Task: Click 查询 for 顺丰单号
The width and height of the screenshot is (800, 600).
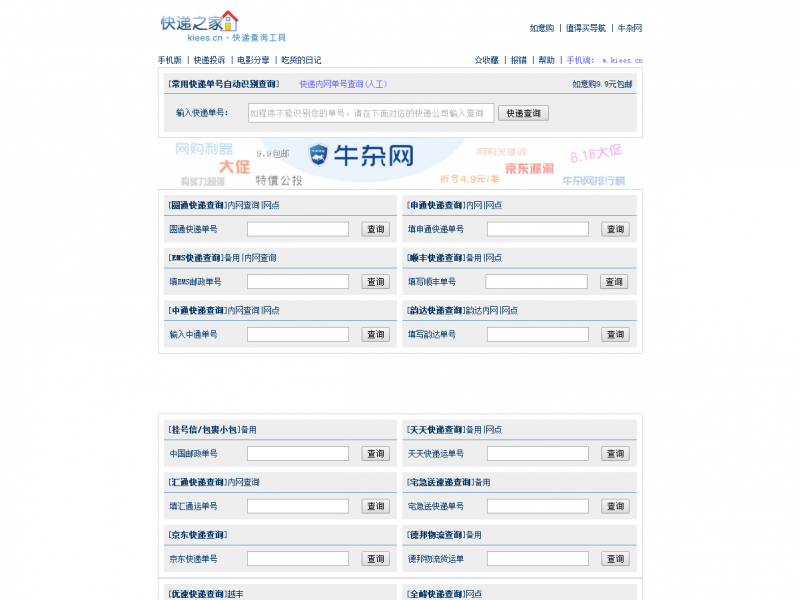Action: click(614, 282)
